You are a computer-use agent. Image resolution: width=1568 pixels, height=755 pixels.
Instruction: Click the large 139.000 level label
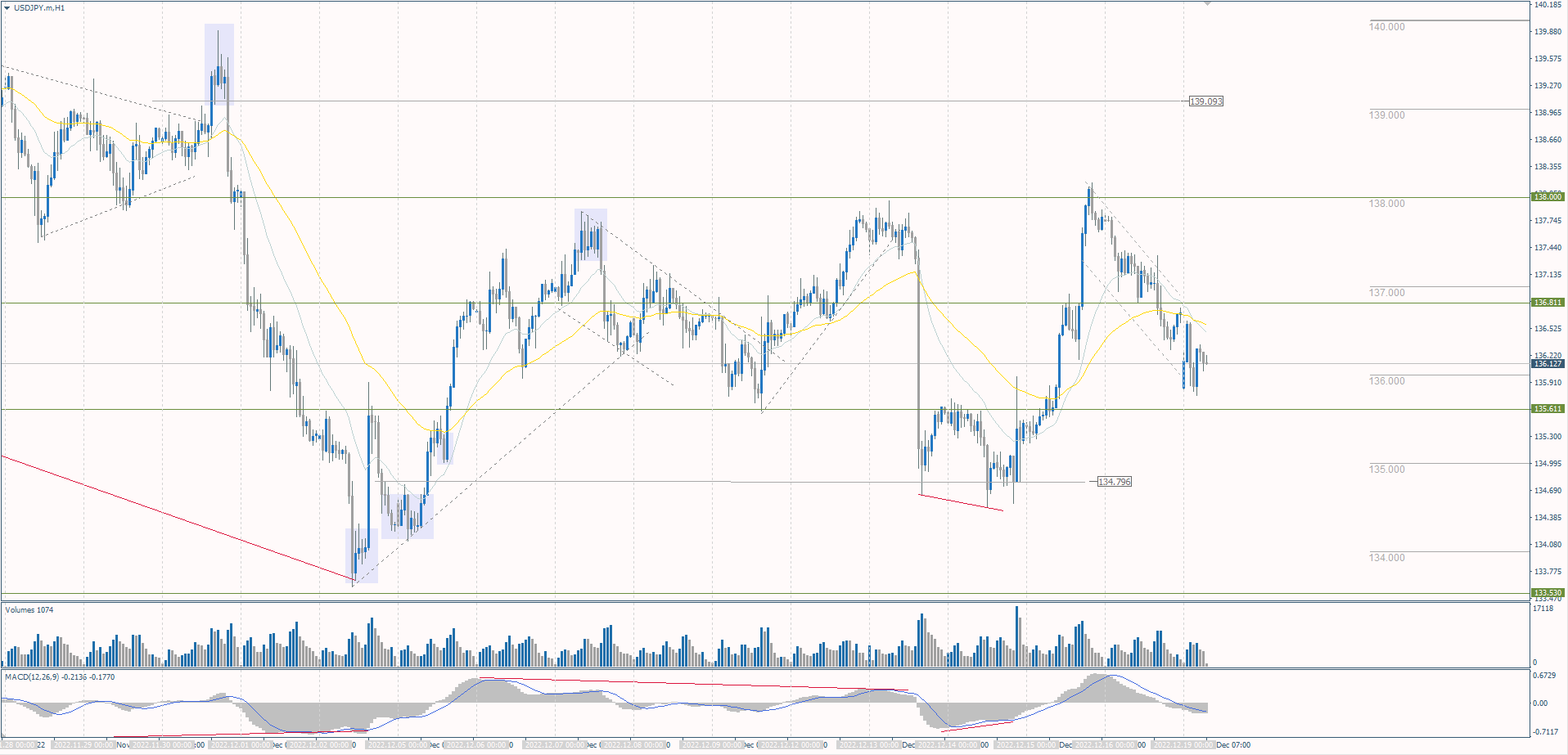1386,115
